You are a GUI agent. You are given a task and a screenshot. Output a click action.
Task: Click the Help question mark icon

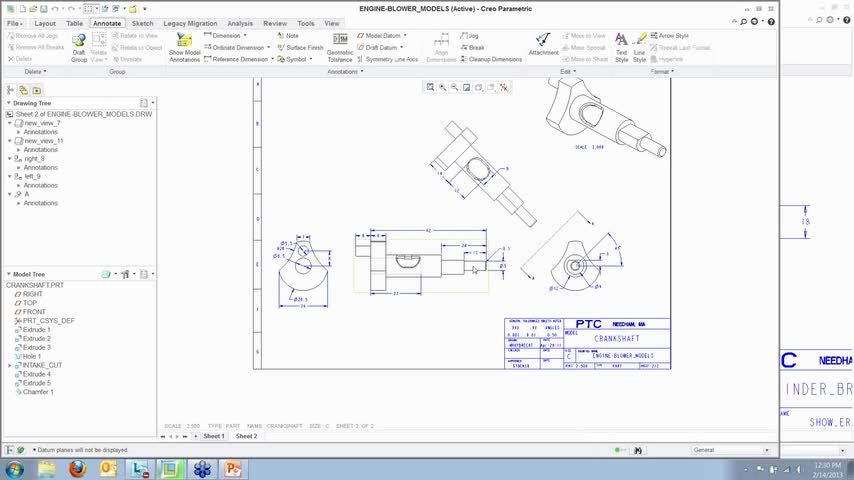(x=771, y=22)
